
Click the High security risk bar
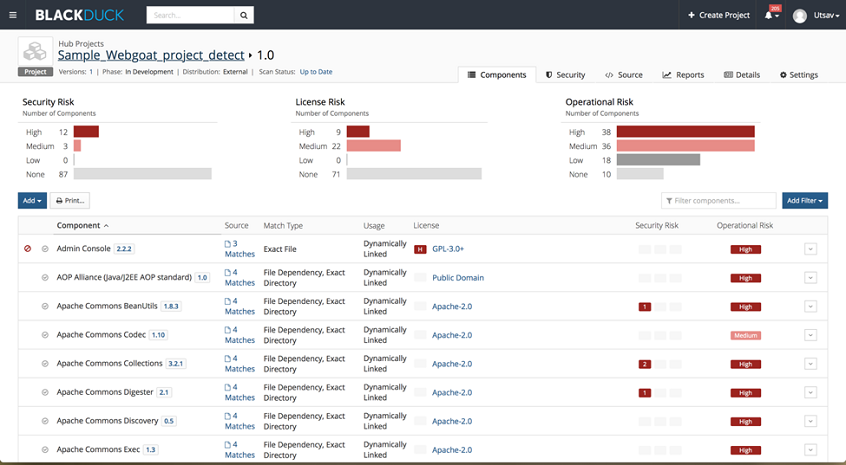(86, 132)
